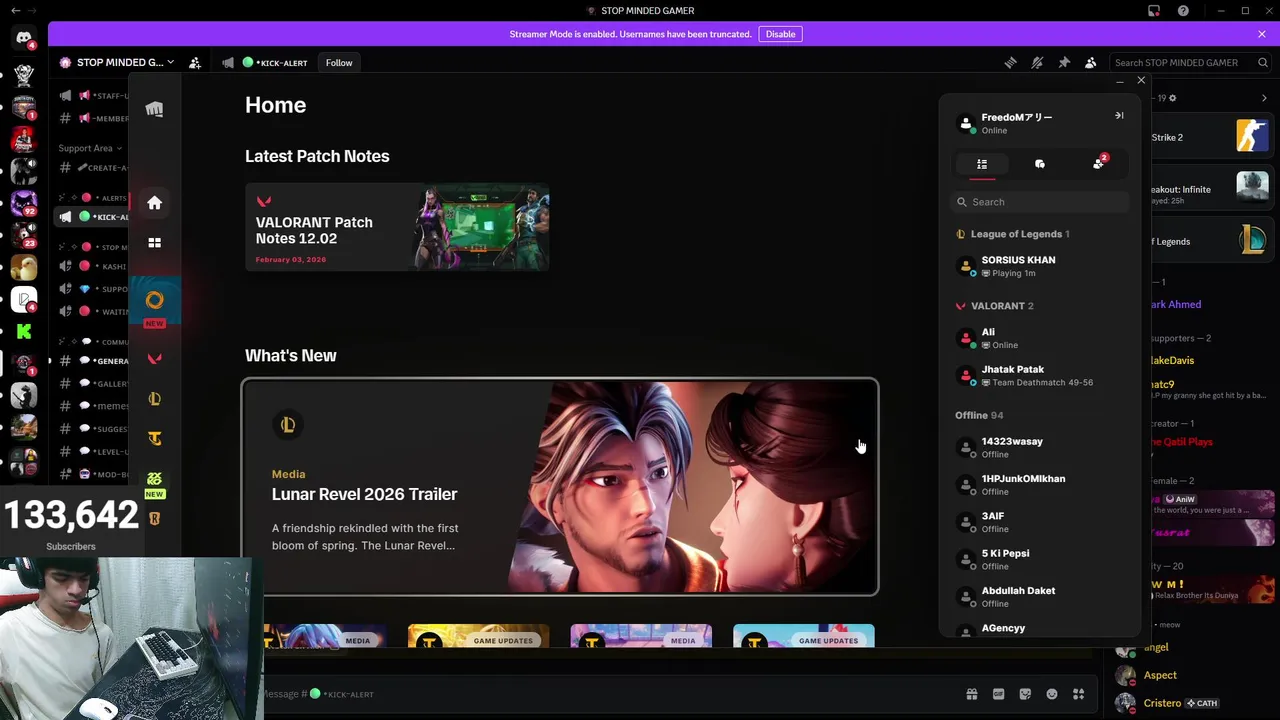This screenshot has width=1280, height=720.
Task: Select League of Legends icon in Riot sidebar
Action: pyautogui.click(x=154, y=399)
